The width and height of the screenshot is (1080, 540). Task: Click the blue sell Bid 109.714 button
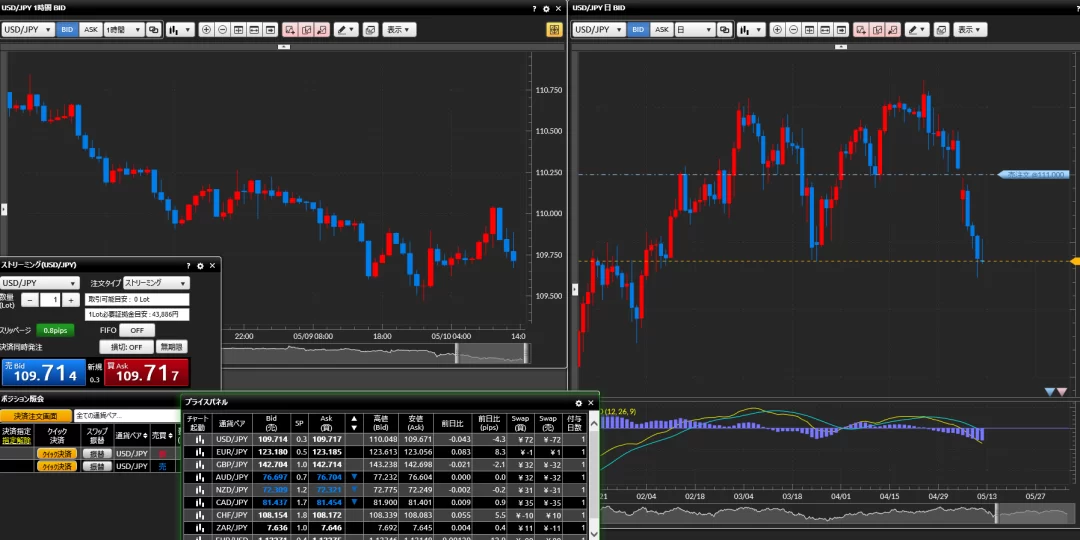pyautogui.click(x=43, y=373)
